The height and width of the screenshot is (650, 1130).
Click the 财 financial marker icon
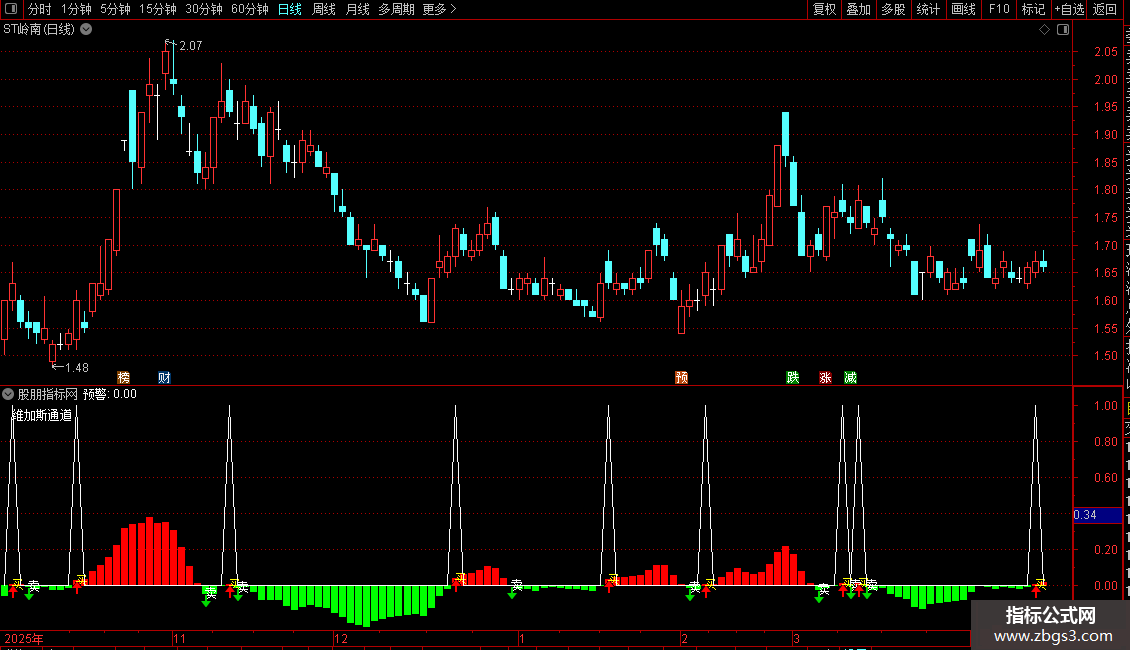(x=164, y=378)
